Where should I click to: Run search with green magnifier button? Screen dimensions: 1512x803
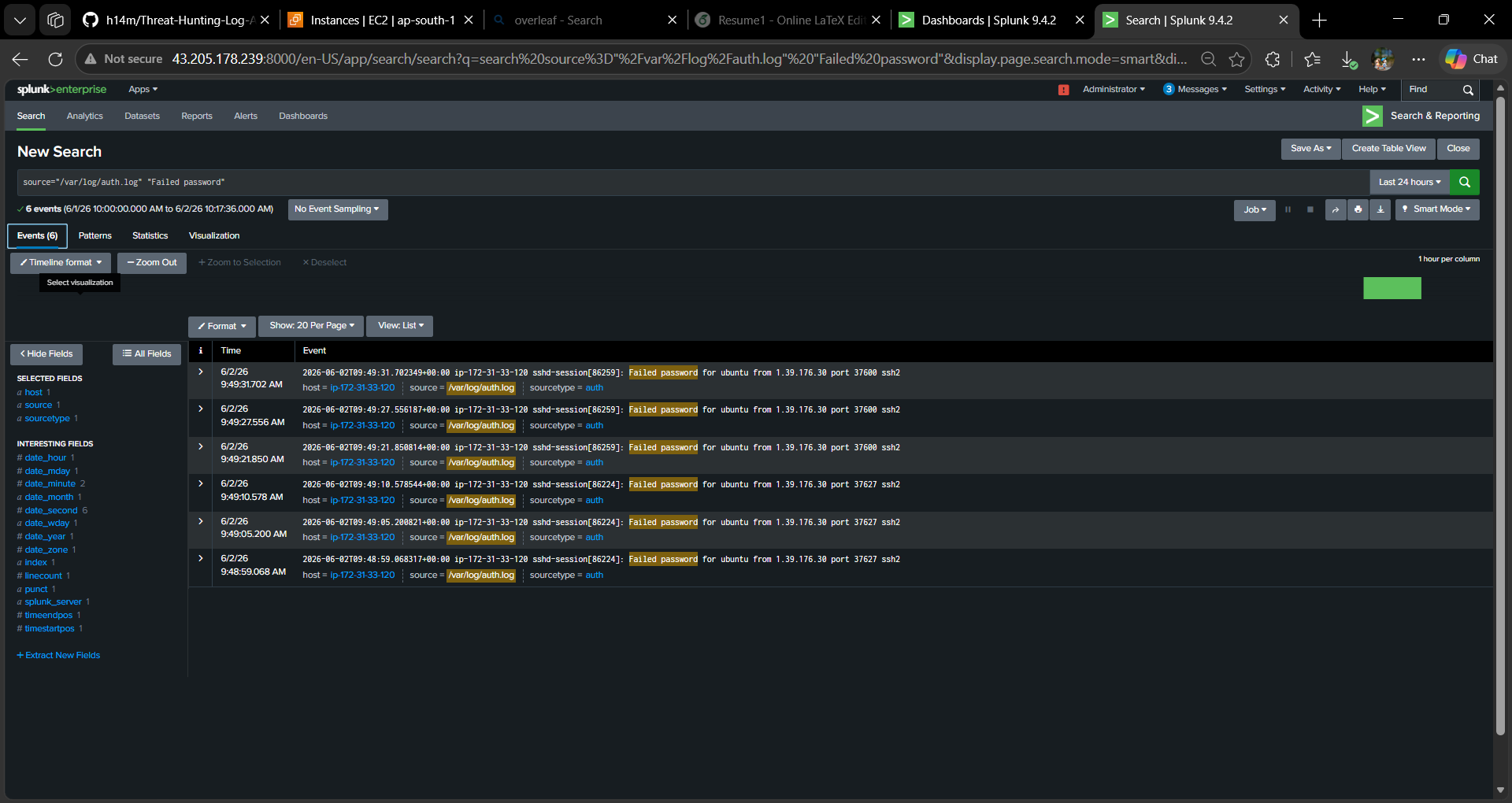click(x=1464, y=182)
